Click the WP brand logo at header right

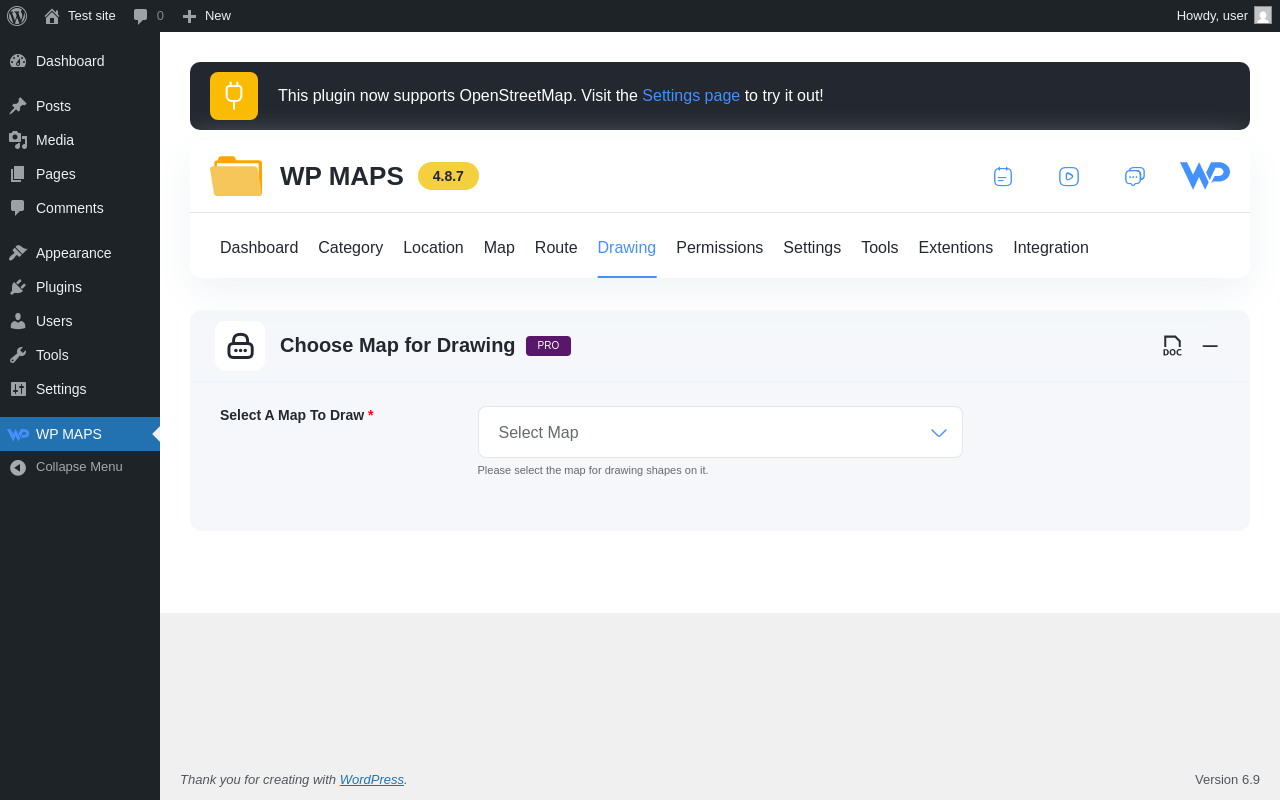1205,176
